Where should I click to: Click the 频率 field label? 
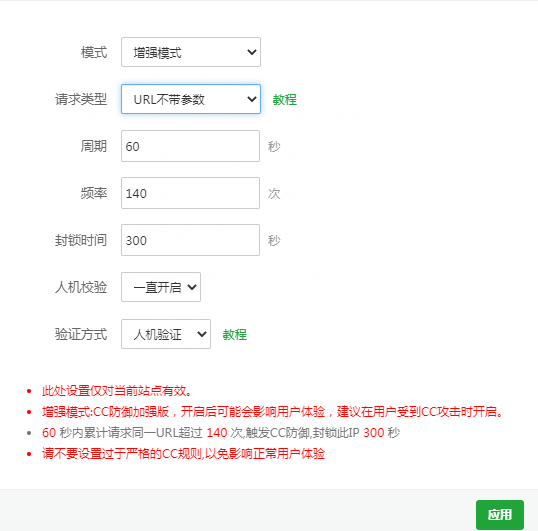click(94, 193)
